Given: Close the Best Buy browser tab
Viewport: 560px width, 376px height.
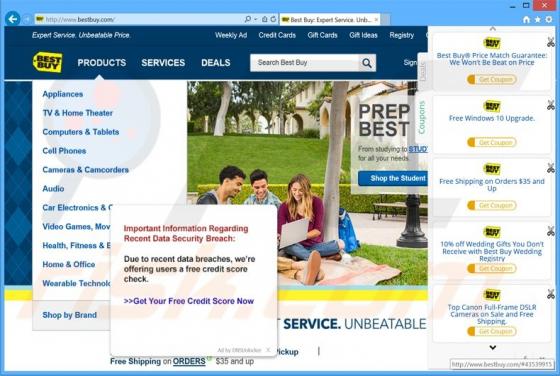Looking at the screenshot, I should click(x=376, y=20).
